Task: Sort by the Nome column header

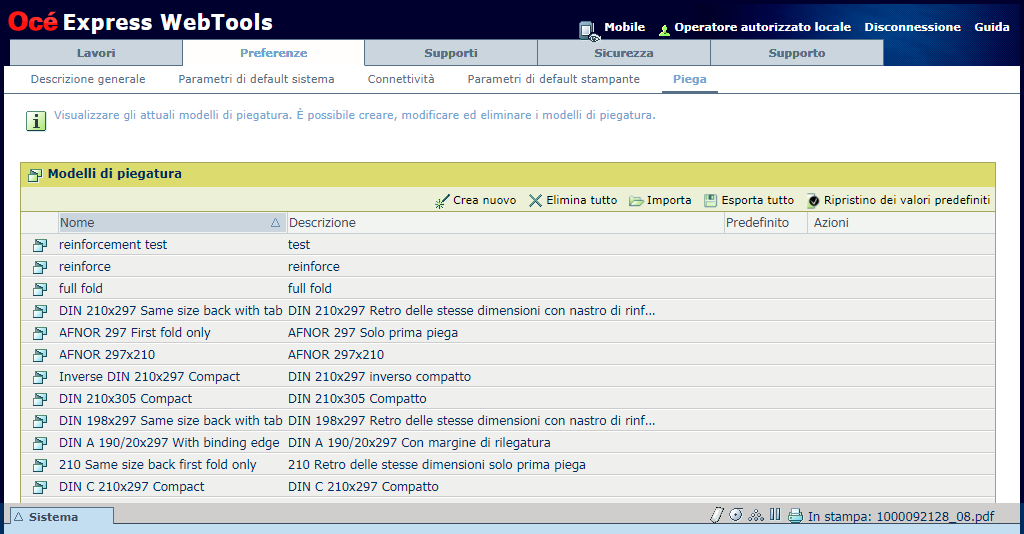Action: [172, 223]
